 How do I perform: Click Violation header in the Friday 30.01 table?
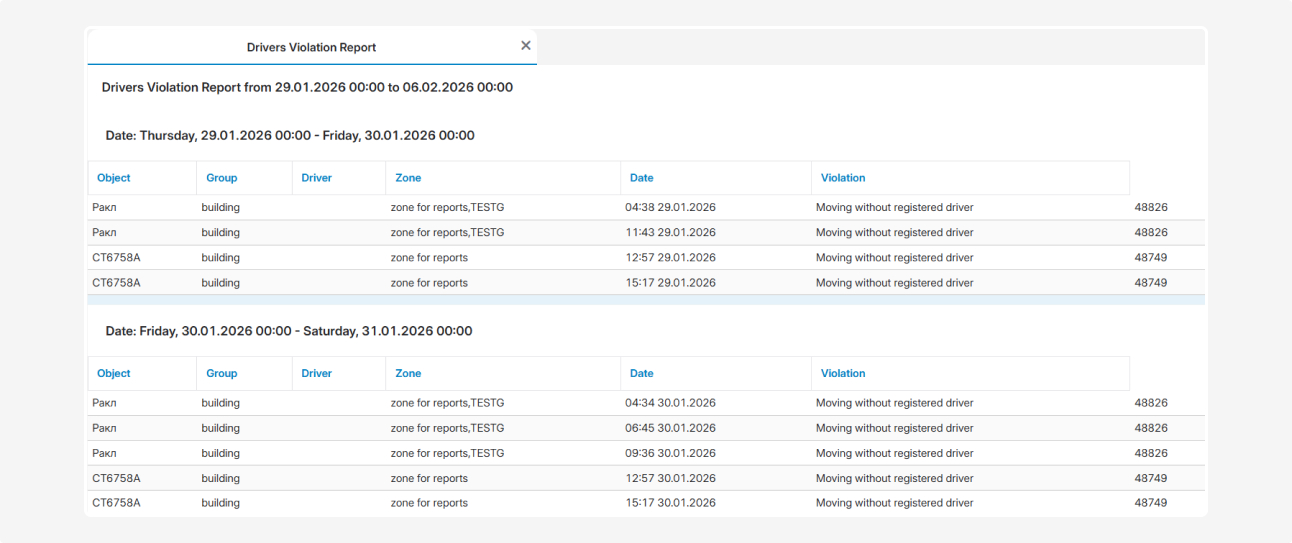(x=843, y=373)
